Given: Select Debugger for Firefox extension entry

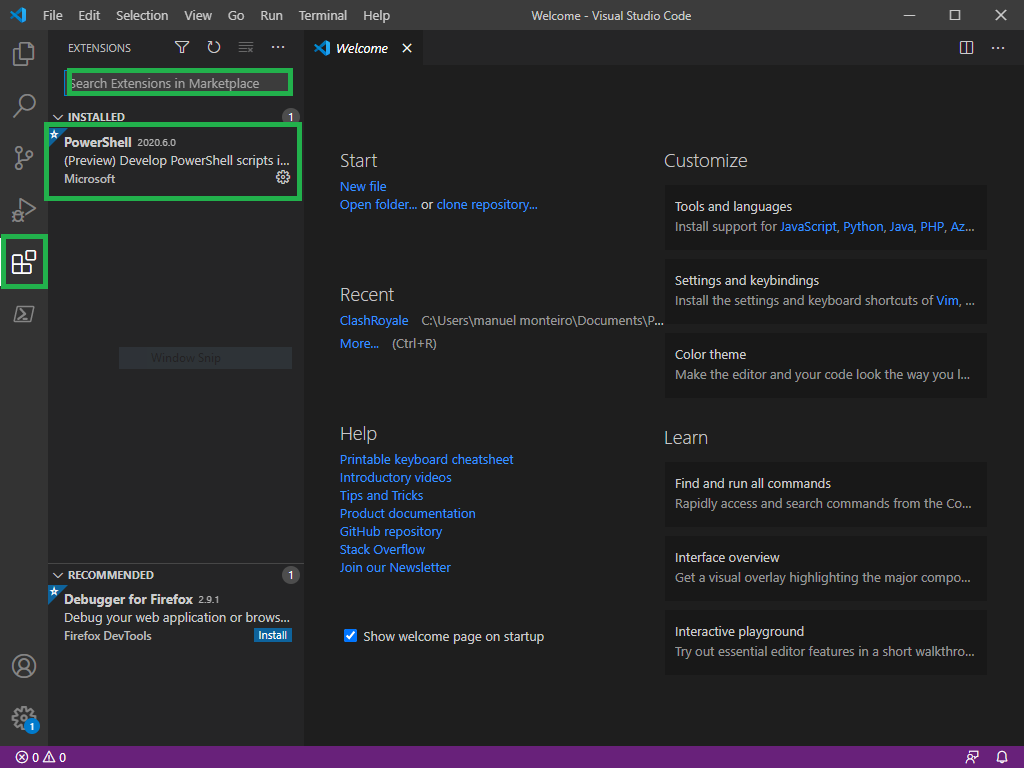Looking at the screenshot, I should tap(175, 617).
